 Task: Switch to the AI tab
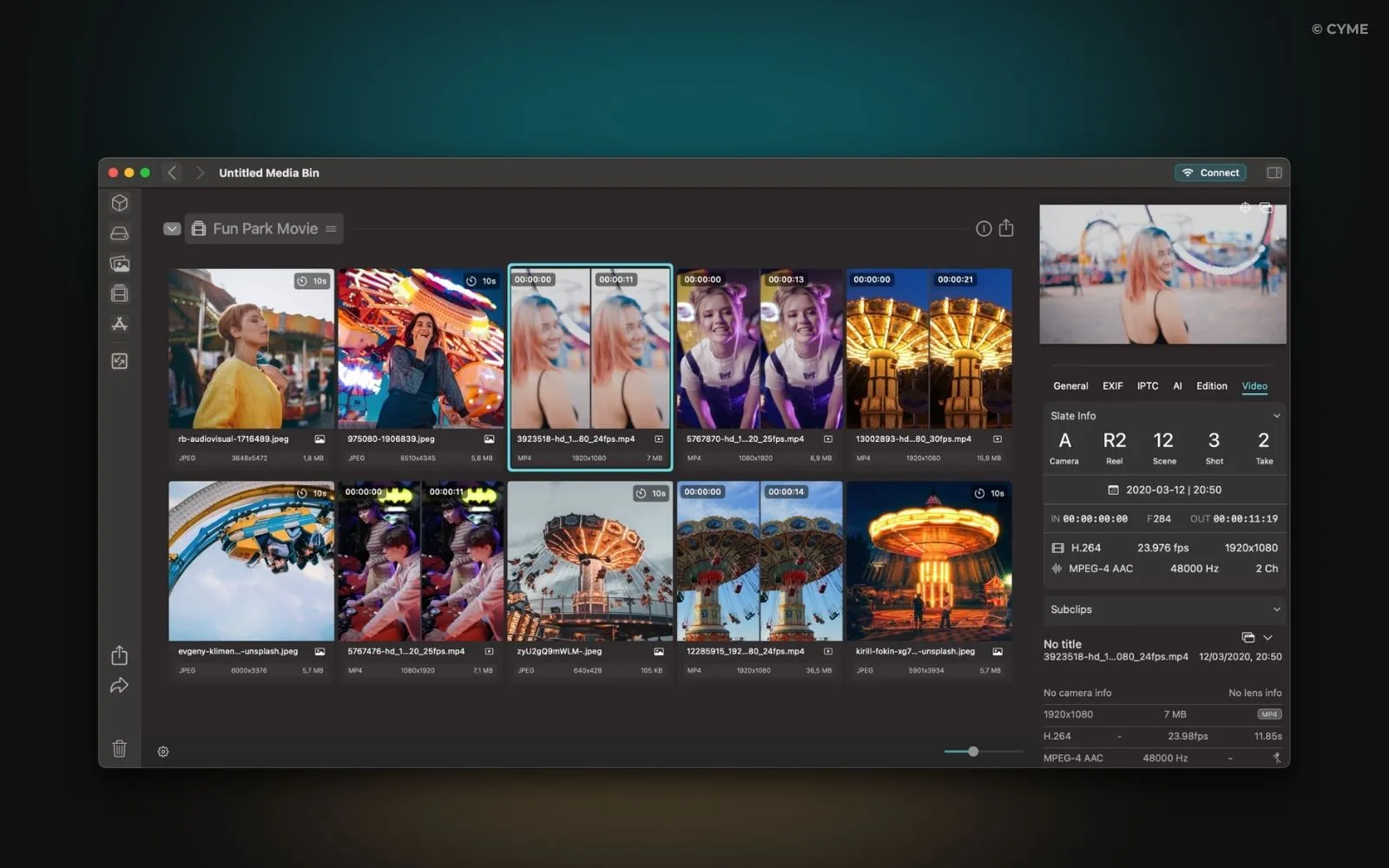coord(1177,386)
